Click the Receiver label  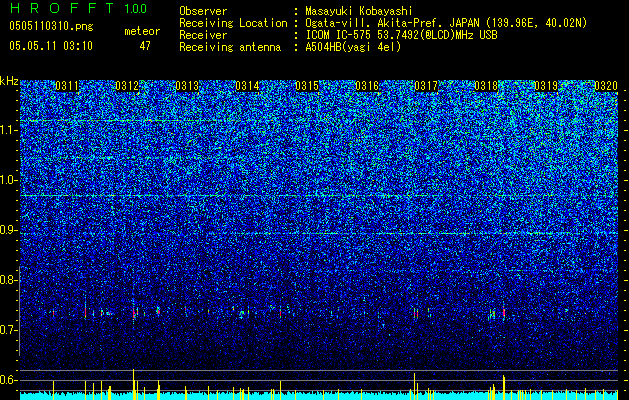pyautogui.click(x=203, y=35)
